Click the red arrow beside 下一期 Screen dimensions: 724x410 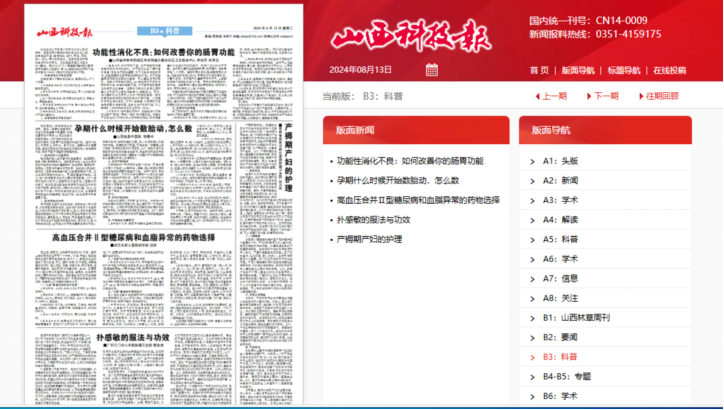click(x=589, y=96)
